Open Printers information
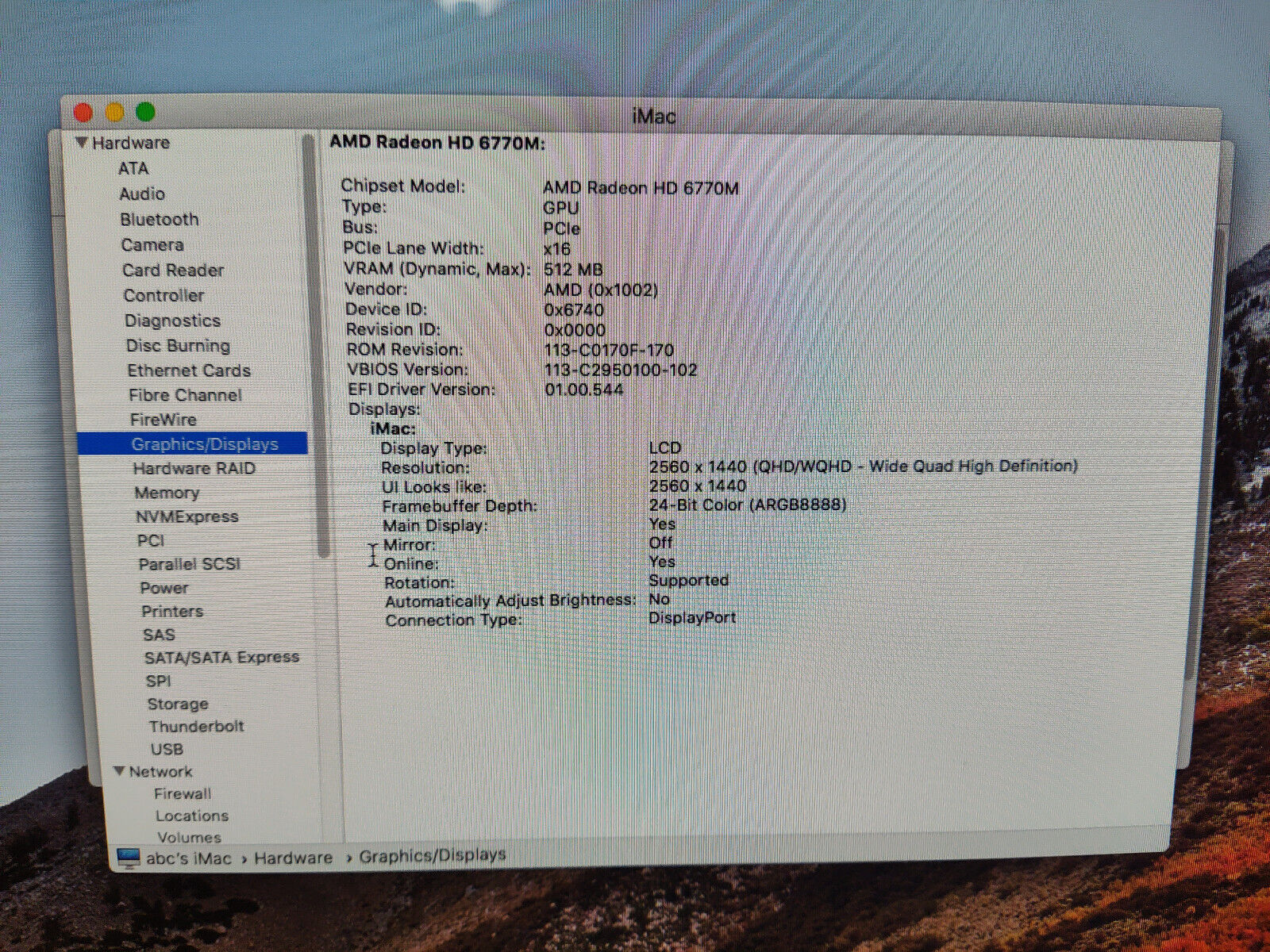1270x952 pixels. pyautogui.click(x=171, y=611)
